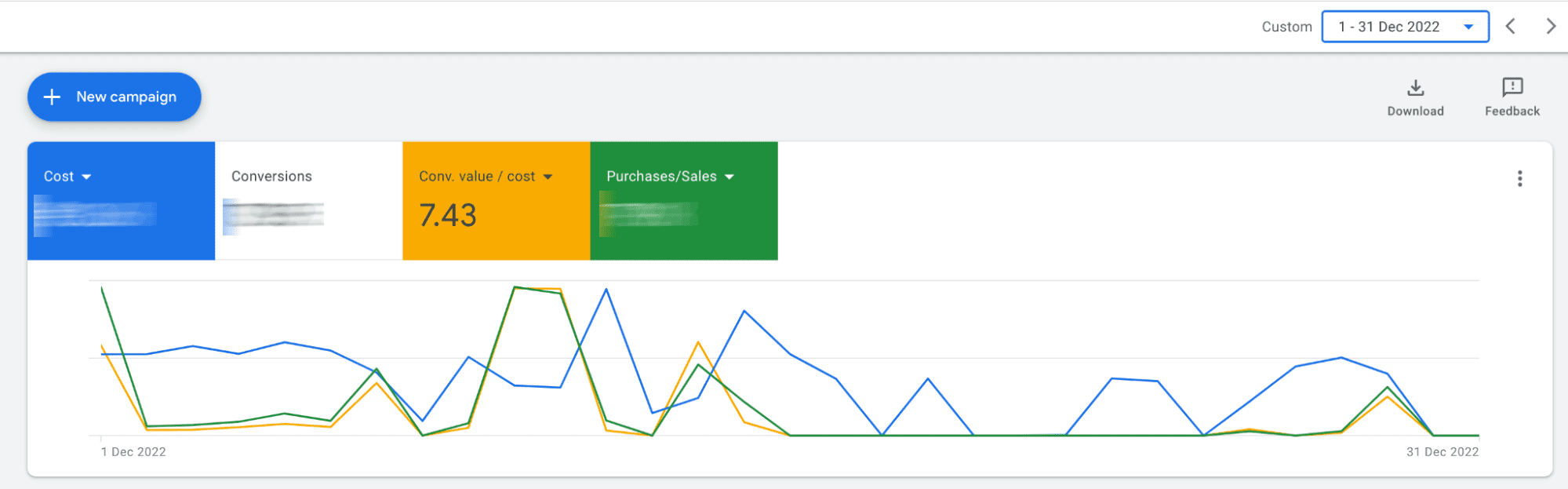The width and height of the screenshot is (1568, 489).
Task: Click the Custom label beside date picker
Action: click(x=1286, y=27)
